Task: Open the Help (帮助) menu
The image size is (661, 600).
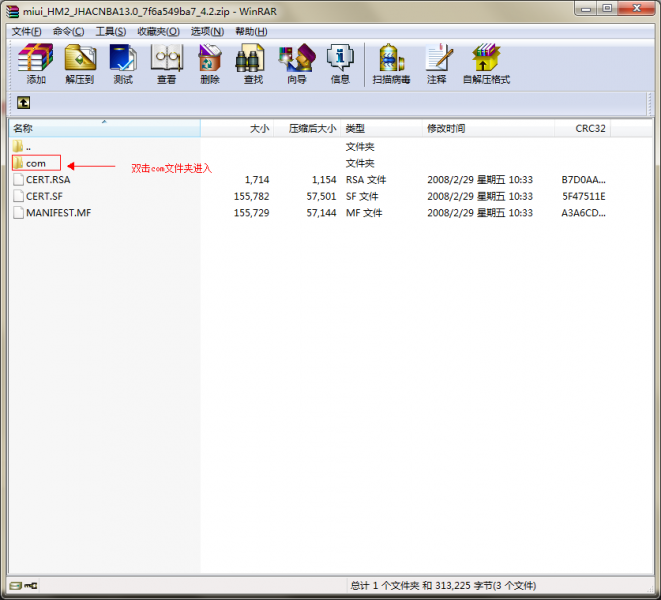Action: (251, 32)
